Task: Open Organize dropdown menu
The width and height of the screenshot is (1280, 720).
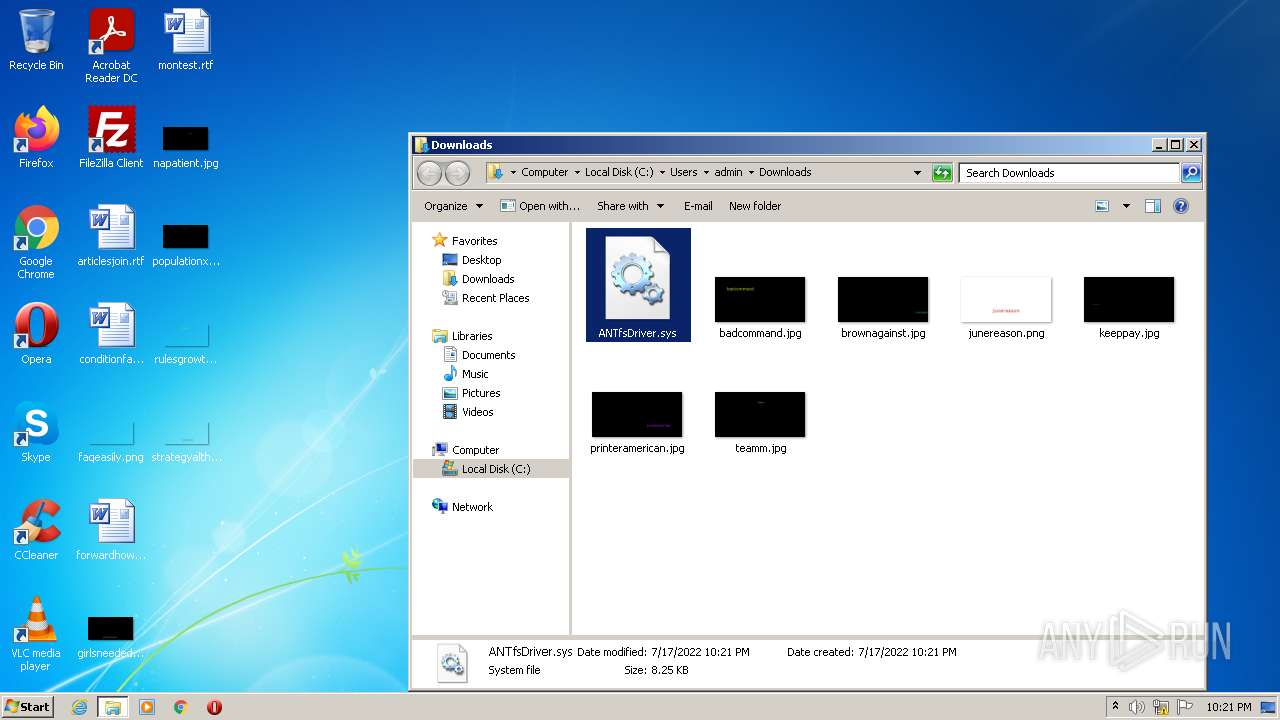Action: click(453, 206)
